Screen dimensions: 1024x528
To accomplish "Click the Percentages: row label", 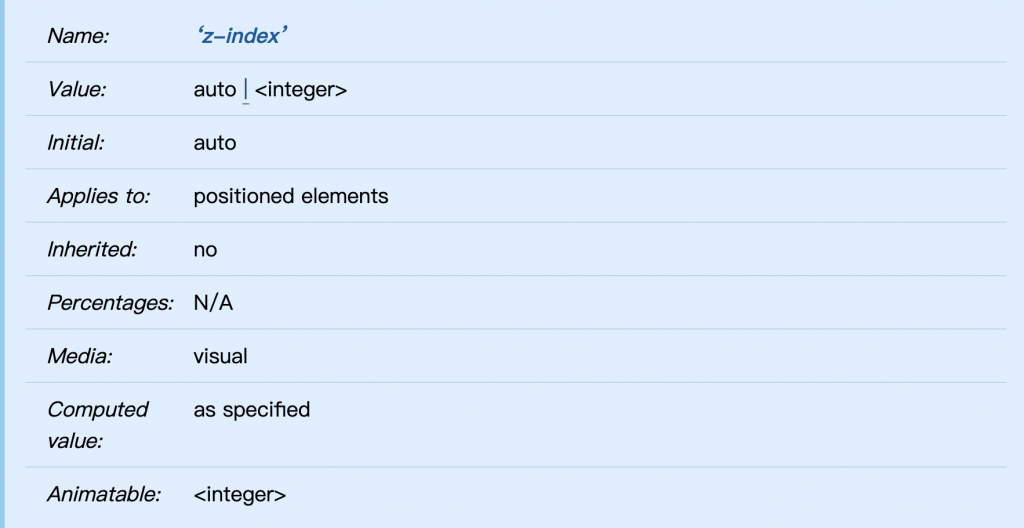I will click(110, 303).
